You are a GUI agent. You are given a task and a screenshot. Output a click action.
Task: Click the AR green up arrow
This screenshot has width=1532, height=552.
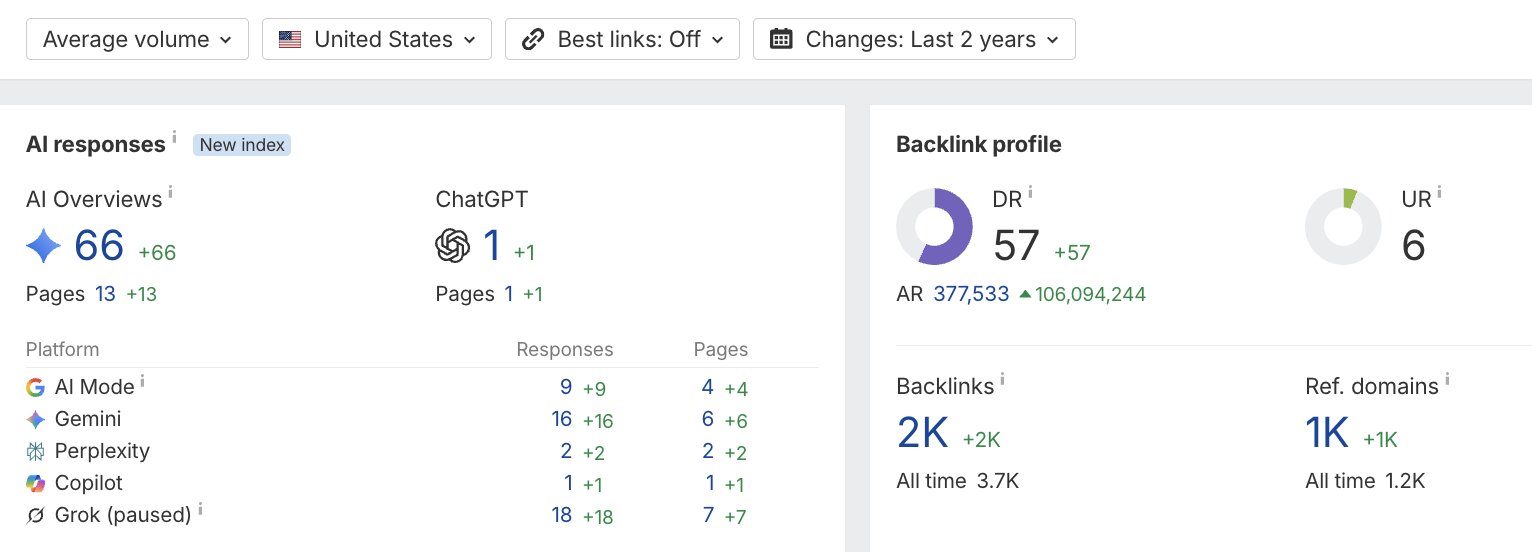1025,294
